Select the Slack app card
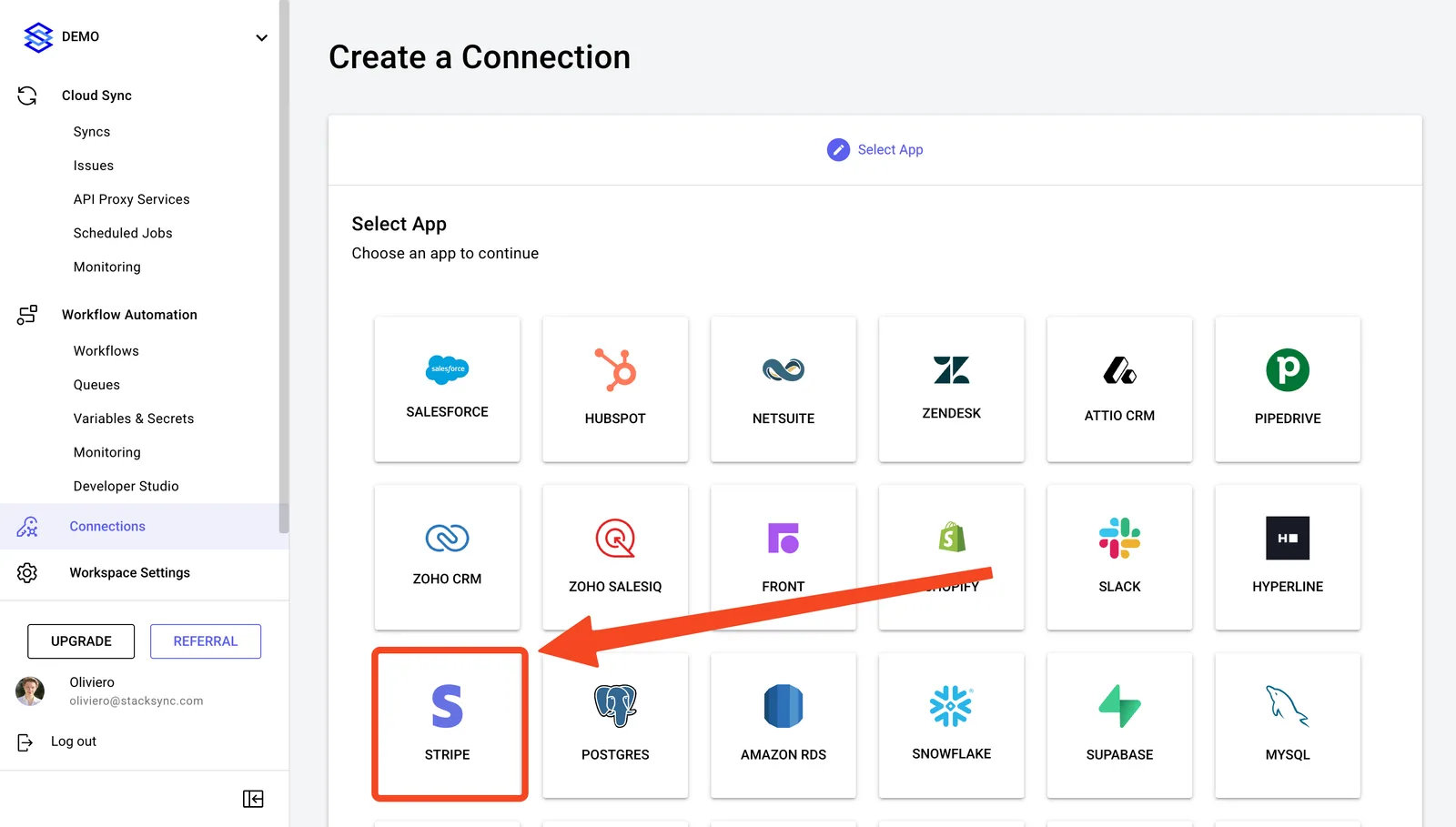Viewport: 1456px width, 827px height. tap(1119, 557)
